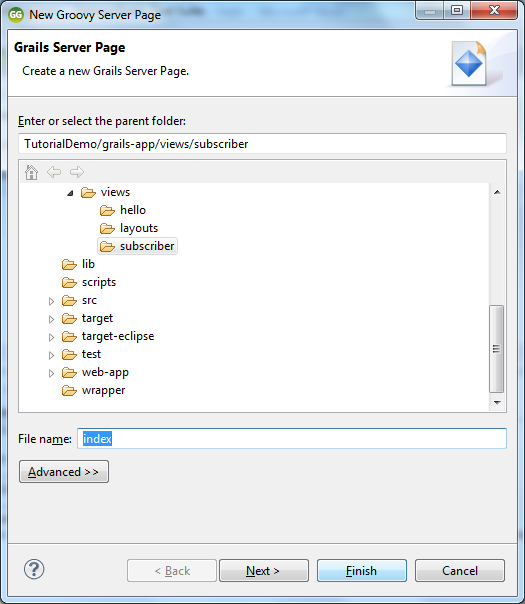The width and height of the screenshot is (525, 604).
Task: Click the Next > button
Action: 264,570
